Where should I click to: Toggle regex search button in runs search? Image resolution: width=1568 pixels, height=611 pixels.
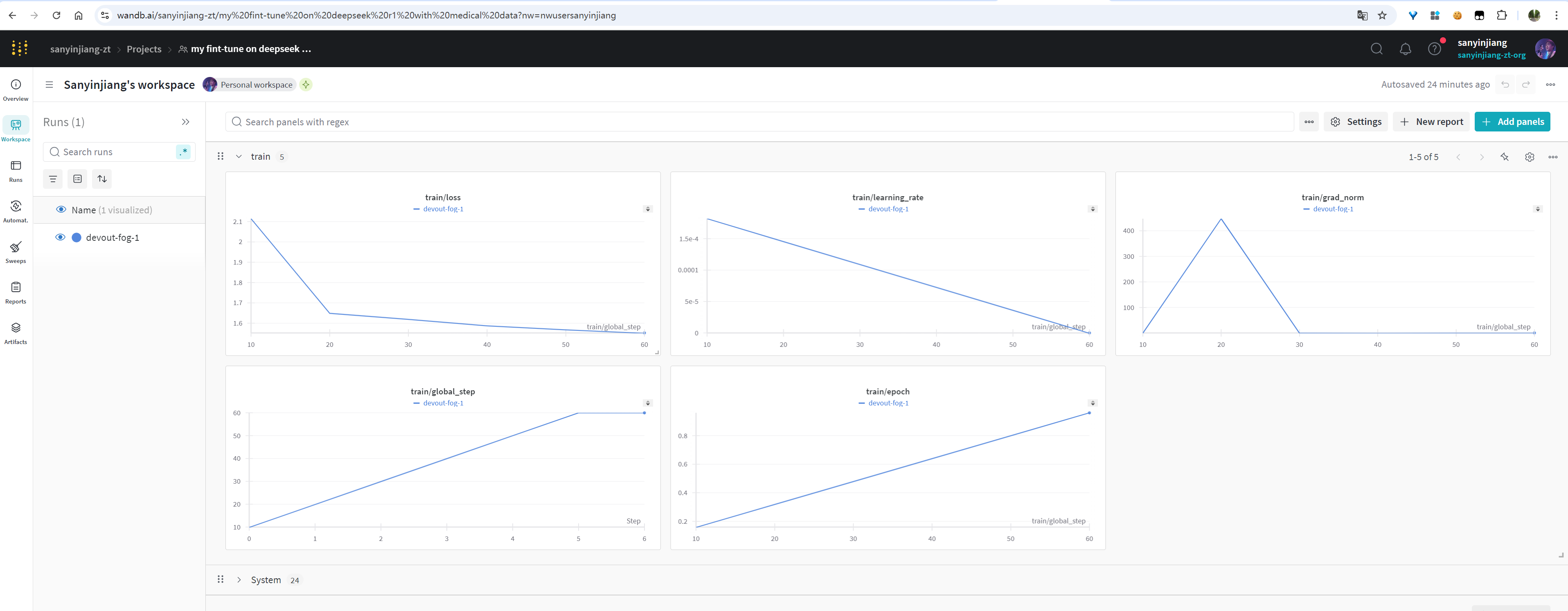coord(183,152)
